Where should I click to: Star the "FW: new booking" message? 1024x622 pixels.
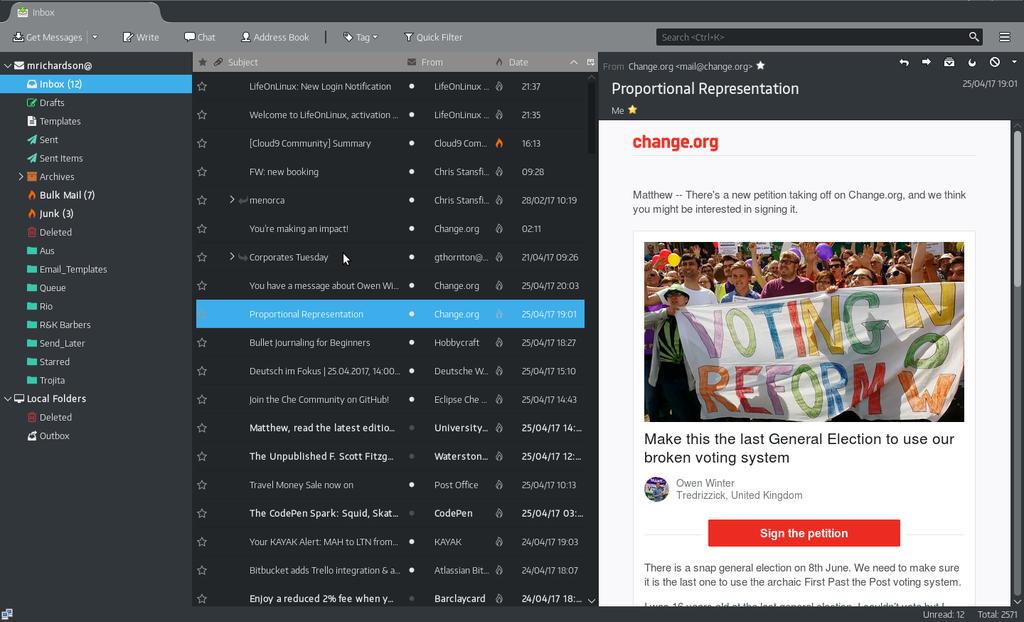pyautogui.click(x=202, y=172)
